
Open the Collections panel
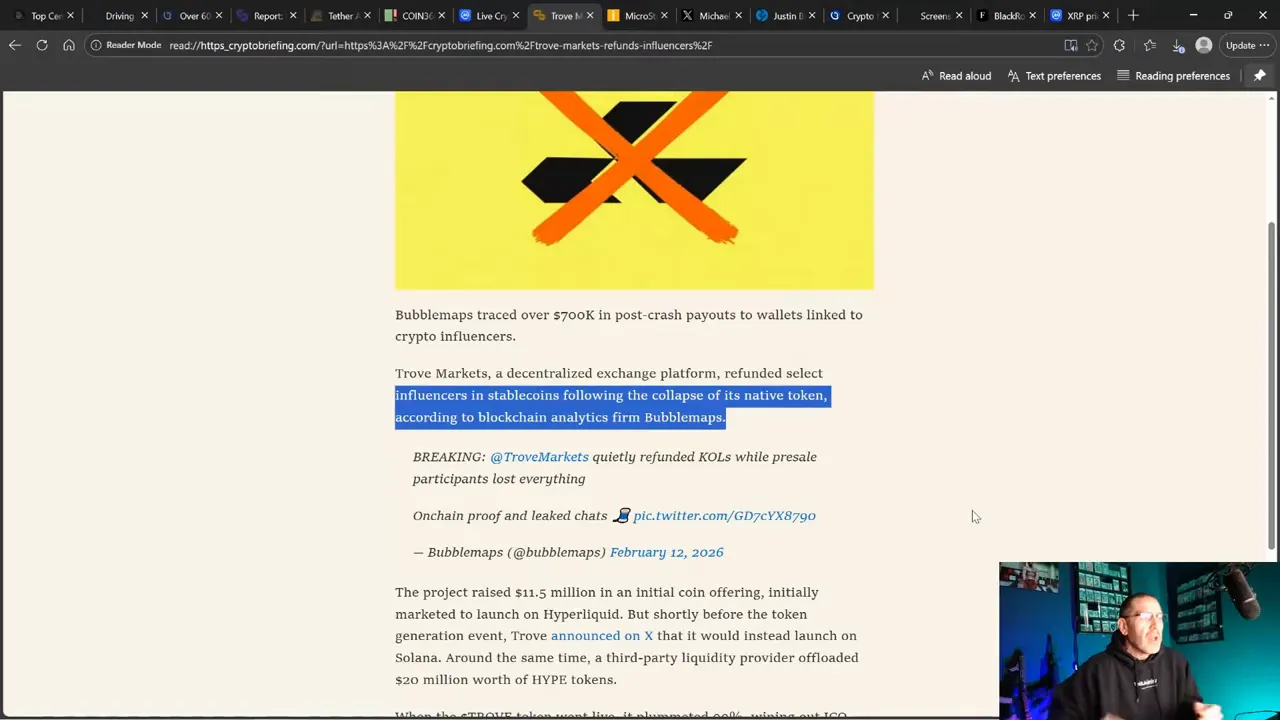pos(1150,45)
